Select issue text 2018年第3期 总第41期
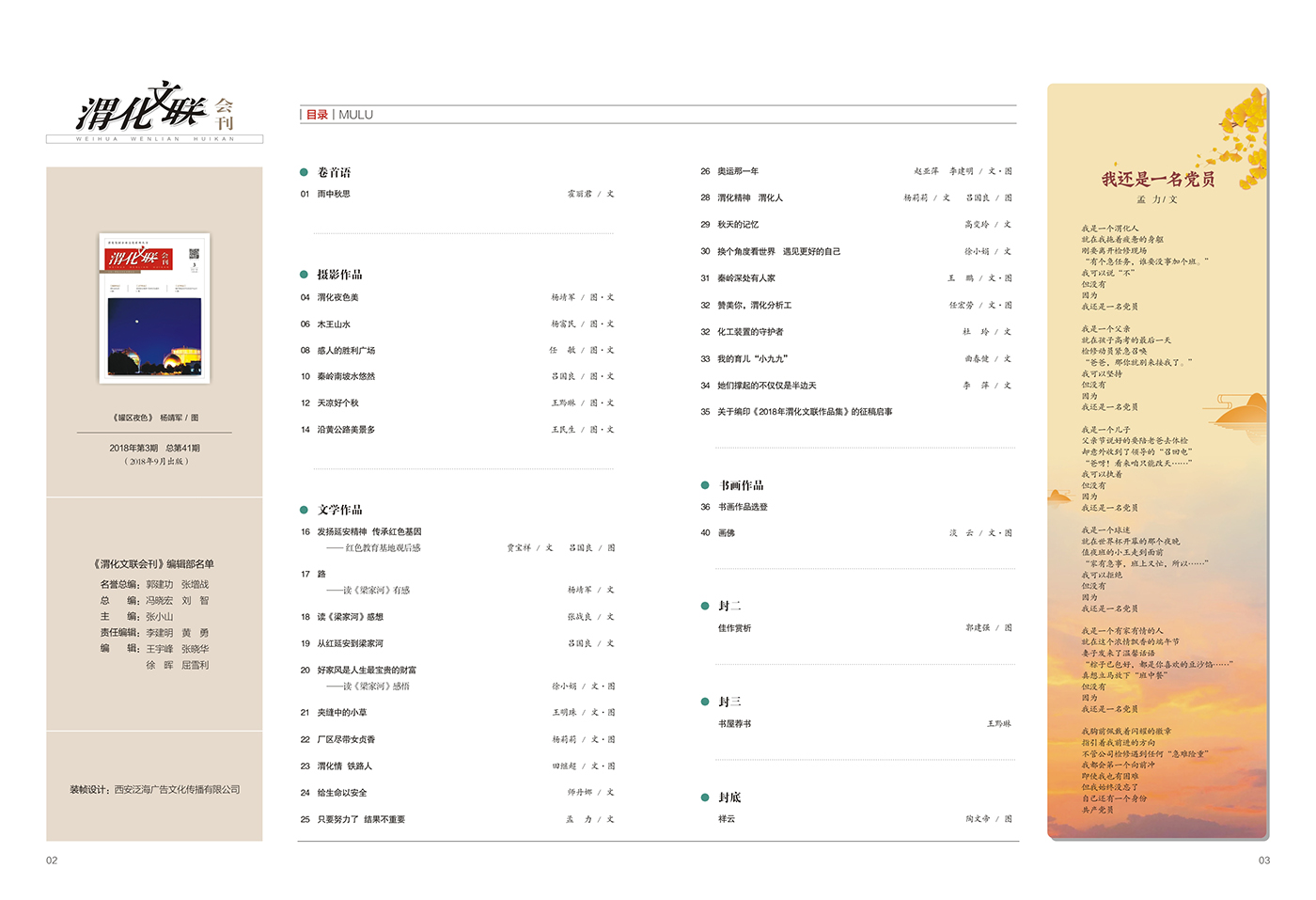The width and height of the screenshot is (1316, 900). coord(154,448)
